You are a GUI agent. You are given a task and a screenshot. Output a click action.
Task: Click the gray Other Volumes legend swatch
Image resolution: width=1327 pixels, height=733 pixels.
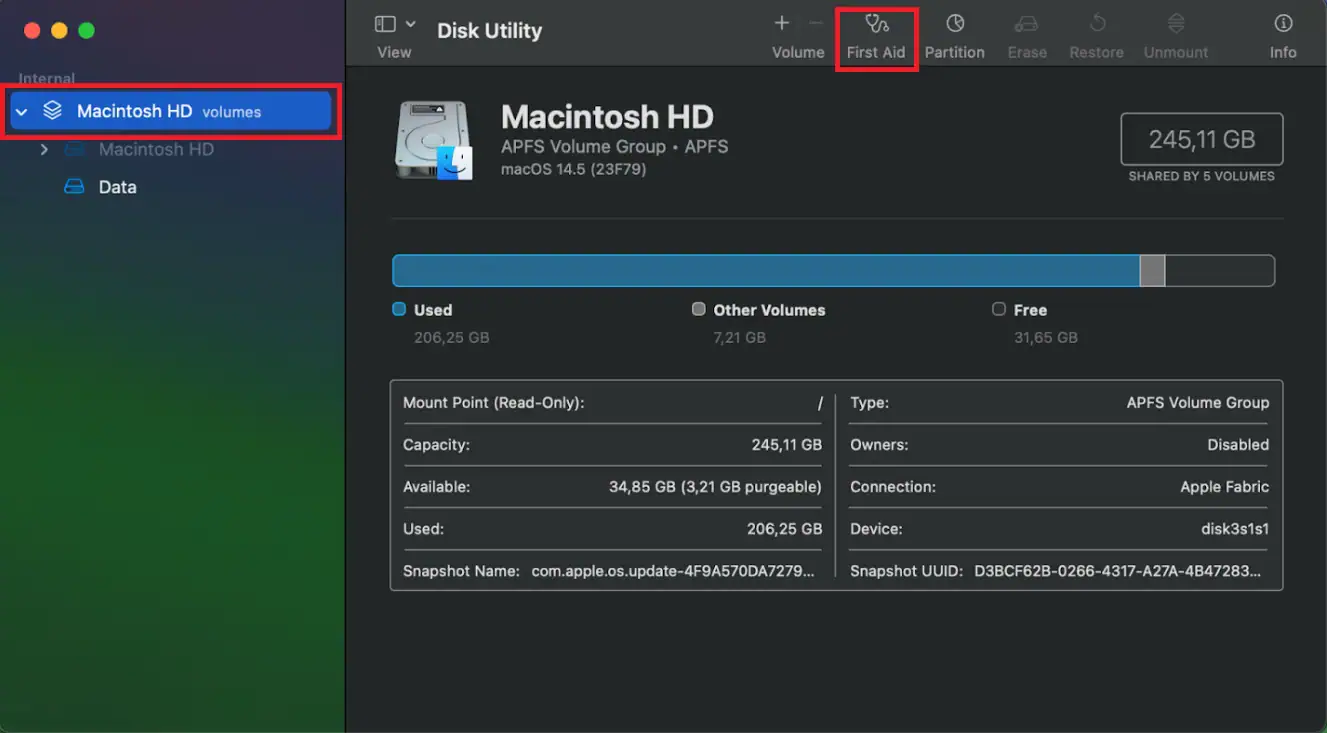[699, 309]
